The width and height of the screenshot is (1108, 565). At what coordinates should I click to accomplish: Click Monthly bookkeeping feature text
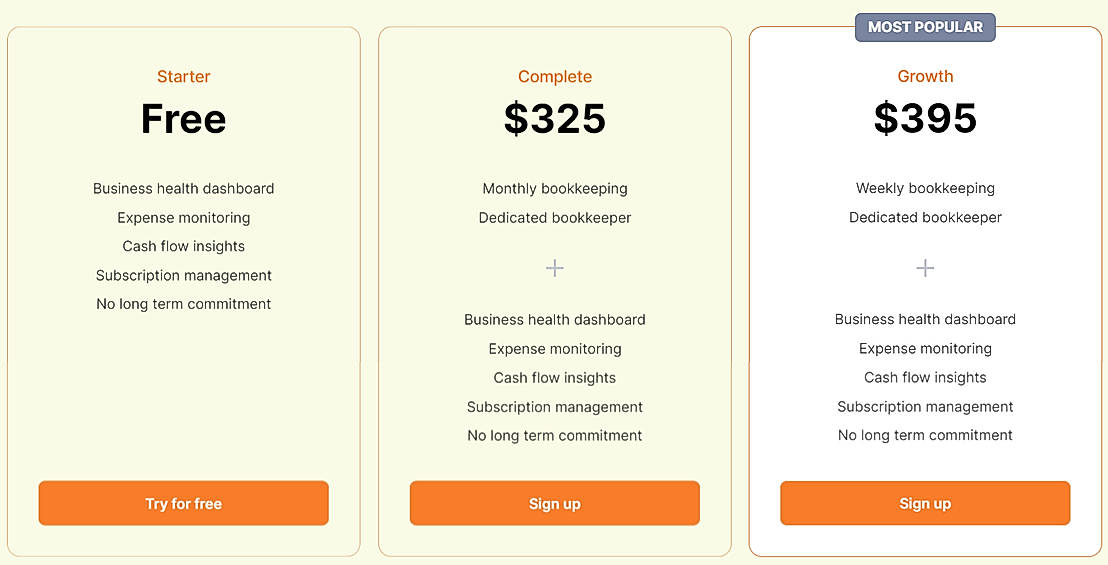(555, 188)
